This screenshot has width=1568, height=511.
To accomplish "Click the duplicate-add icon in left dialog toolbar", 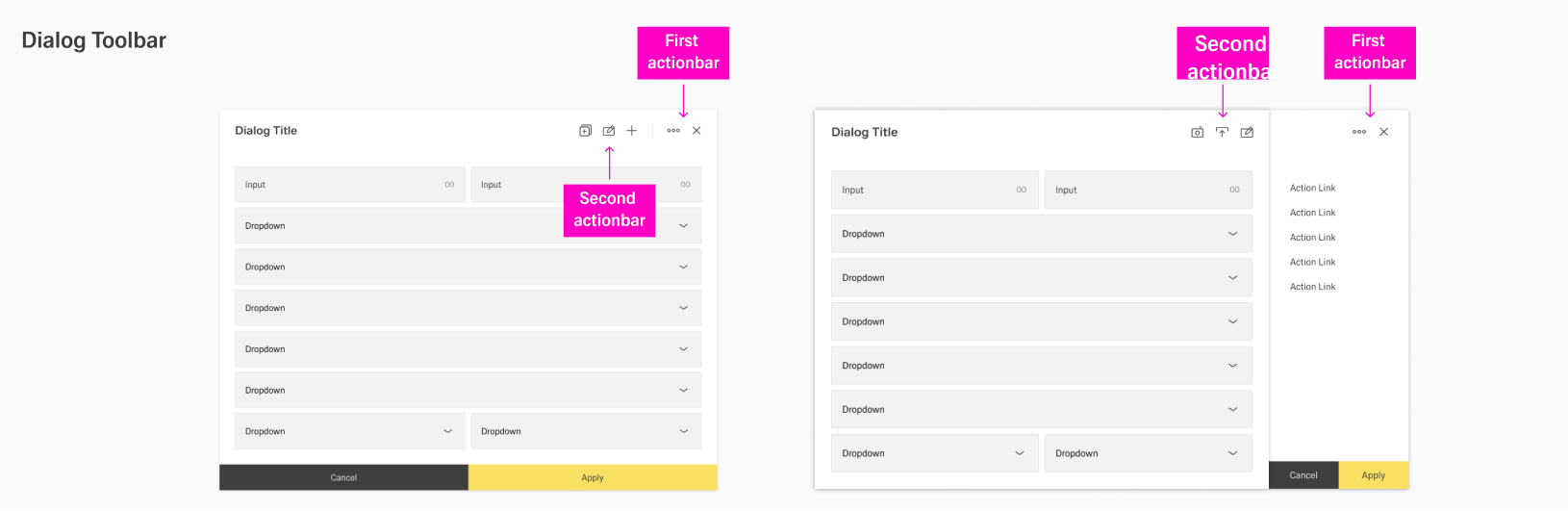I will pos(585,131).
